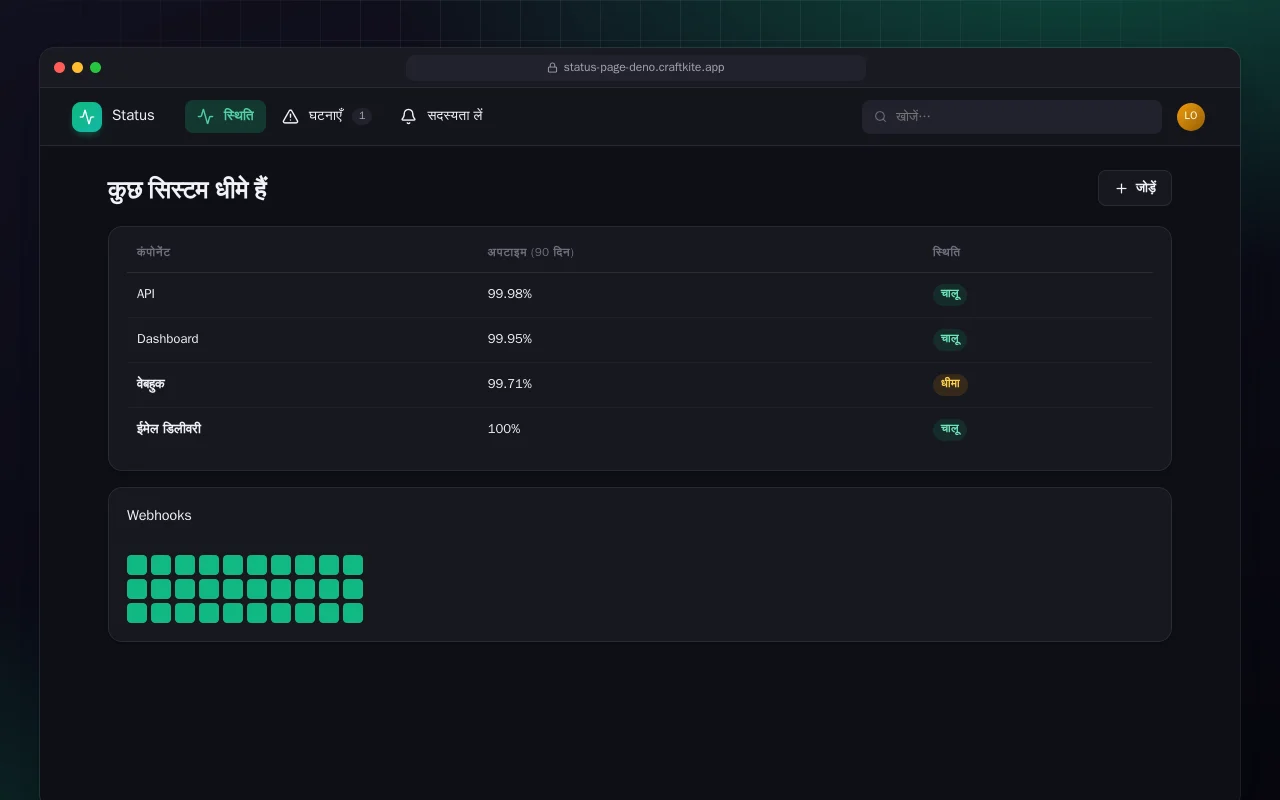Click the चालू badge in API row
This screenshot has width=1280, height=800.
950,295
